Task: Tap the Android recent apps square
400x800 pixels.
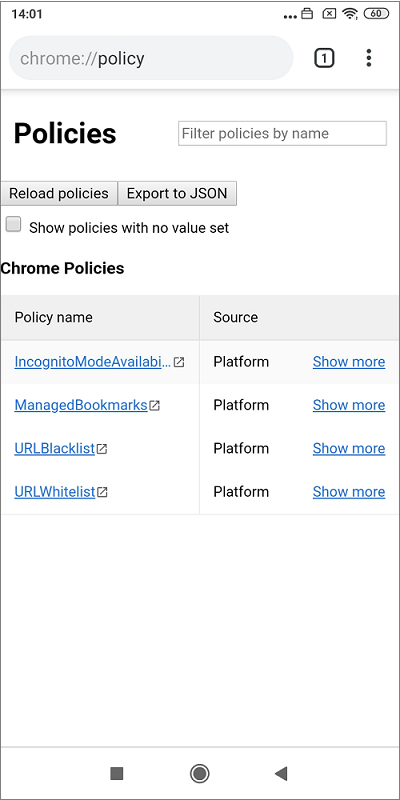Action: point(117,773)
